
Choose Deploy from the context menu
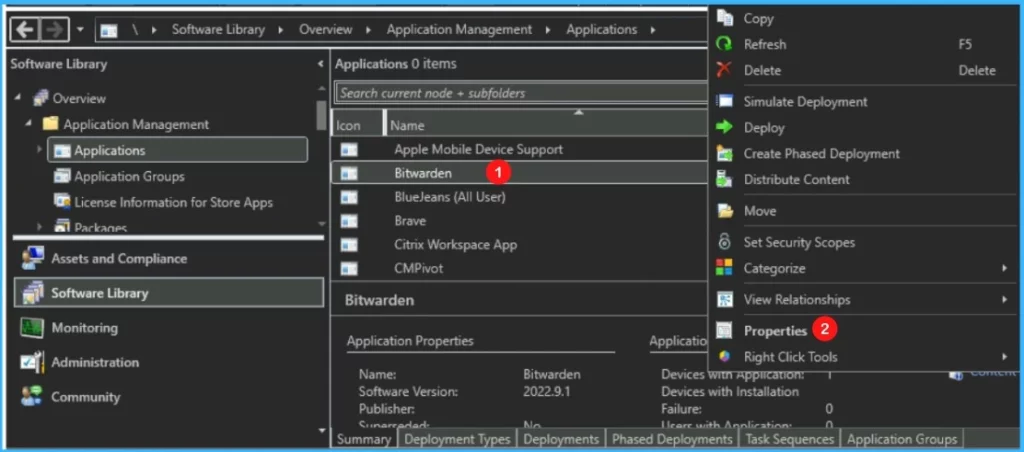pos(764,128)
